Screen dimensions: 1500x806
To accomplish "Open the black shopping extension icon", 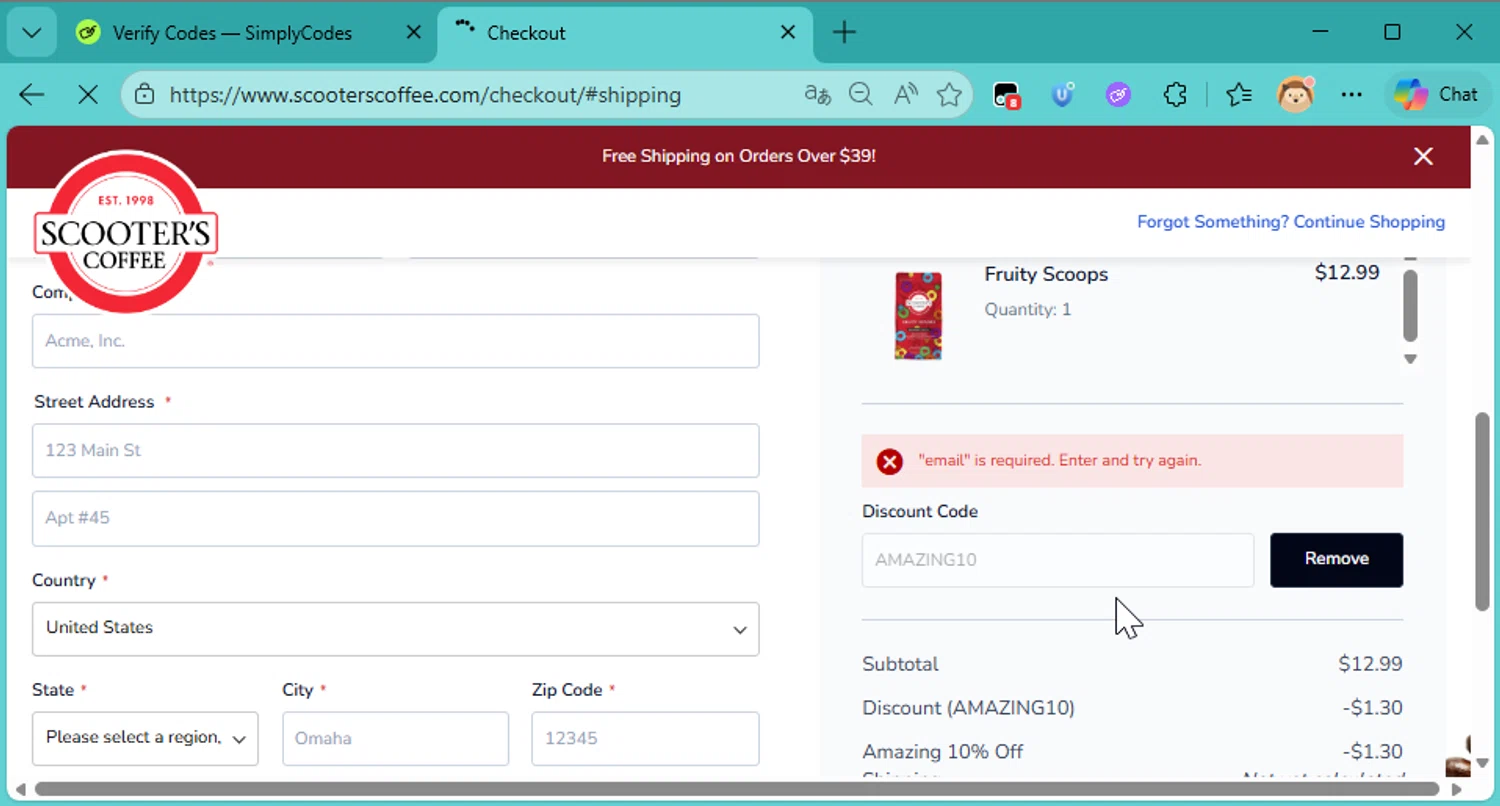I will 1006,96.
